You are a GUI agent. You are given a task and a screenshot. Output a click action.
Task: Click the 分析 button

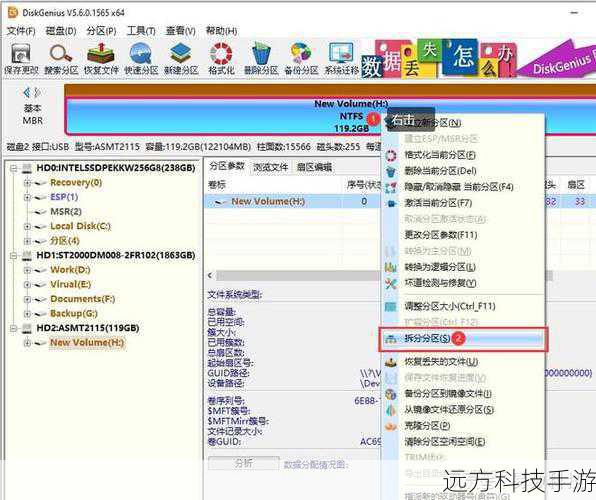click(x=244, y=463)
